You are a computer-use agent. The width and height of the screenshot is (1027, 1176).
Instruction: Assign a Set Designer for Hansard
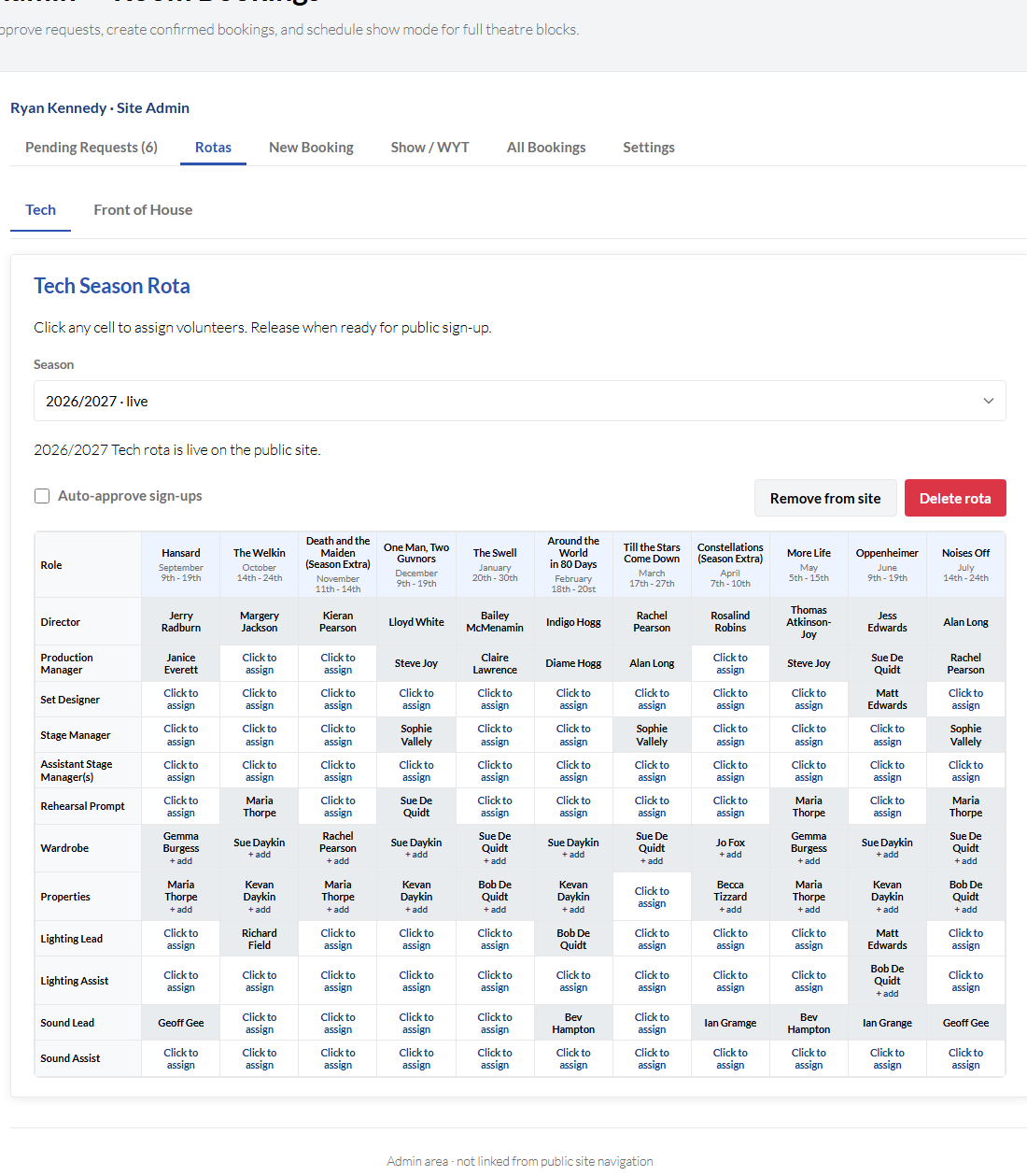[x=181, y=700]
